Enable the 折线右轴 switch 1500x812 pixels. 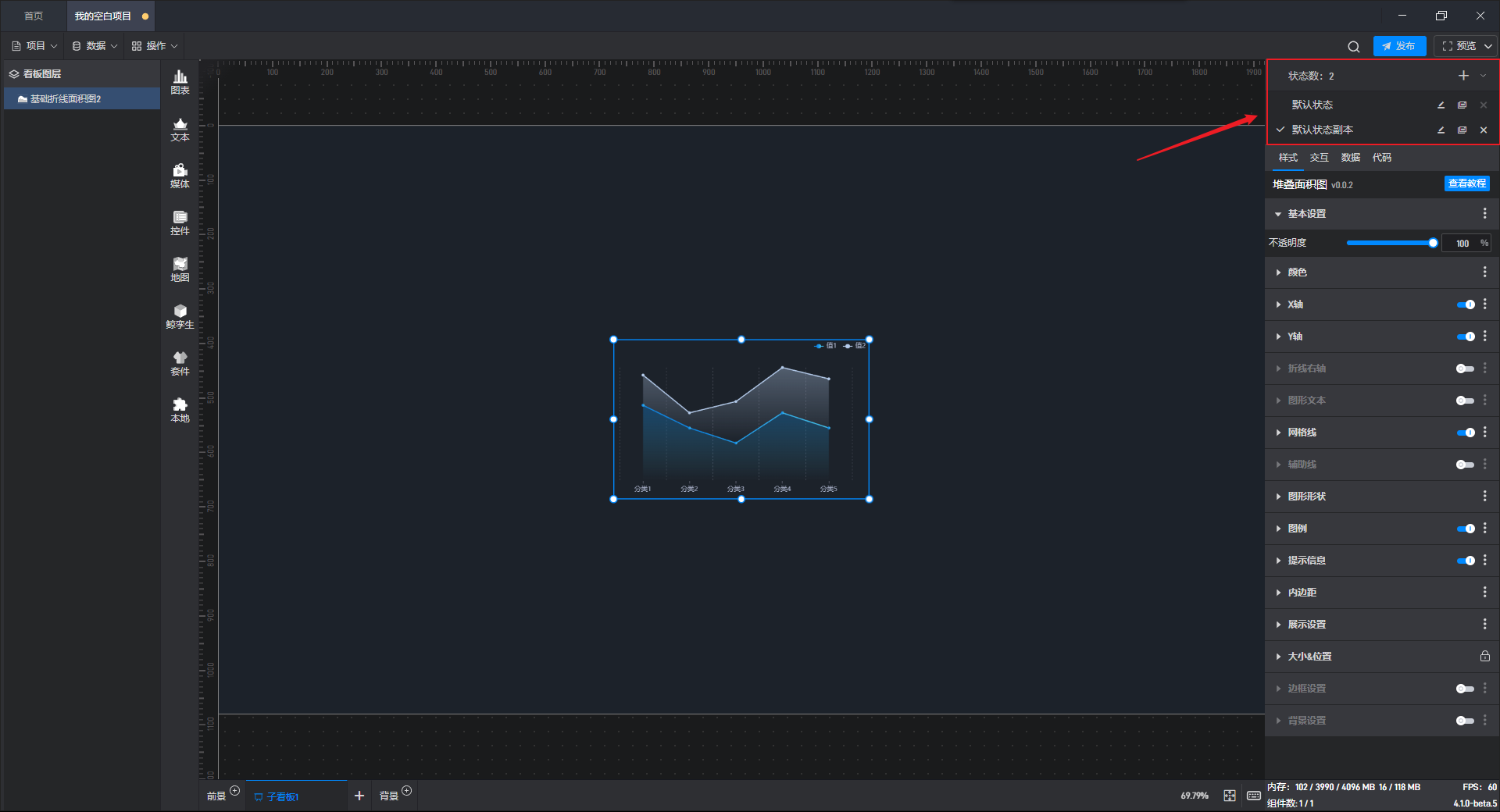click(1466, 369)
